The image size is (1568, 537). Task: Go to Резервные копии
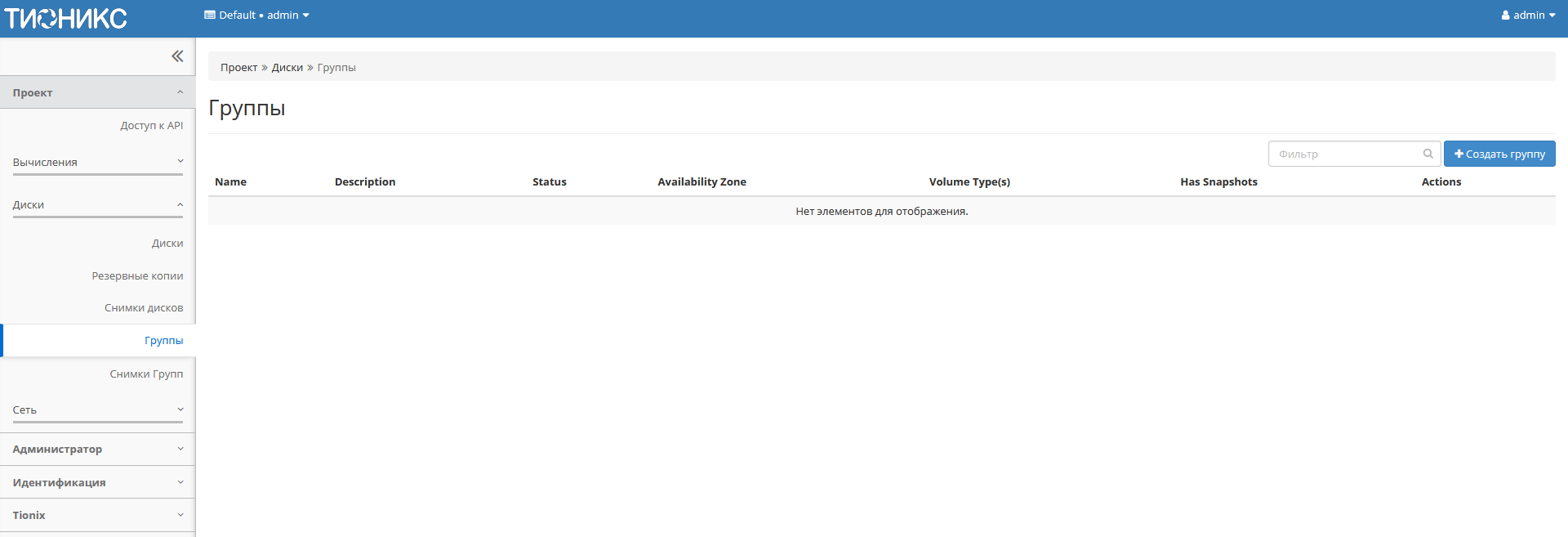(x=137, y=276)
